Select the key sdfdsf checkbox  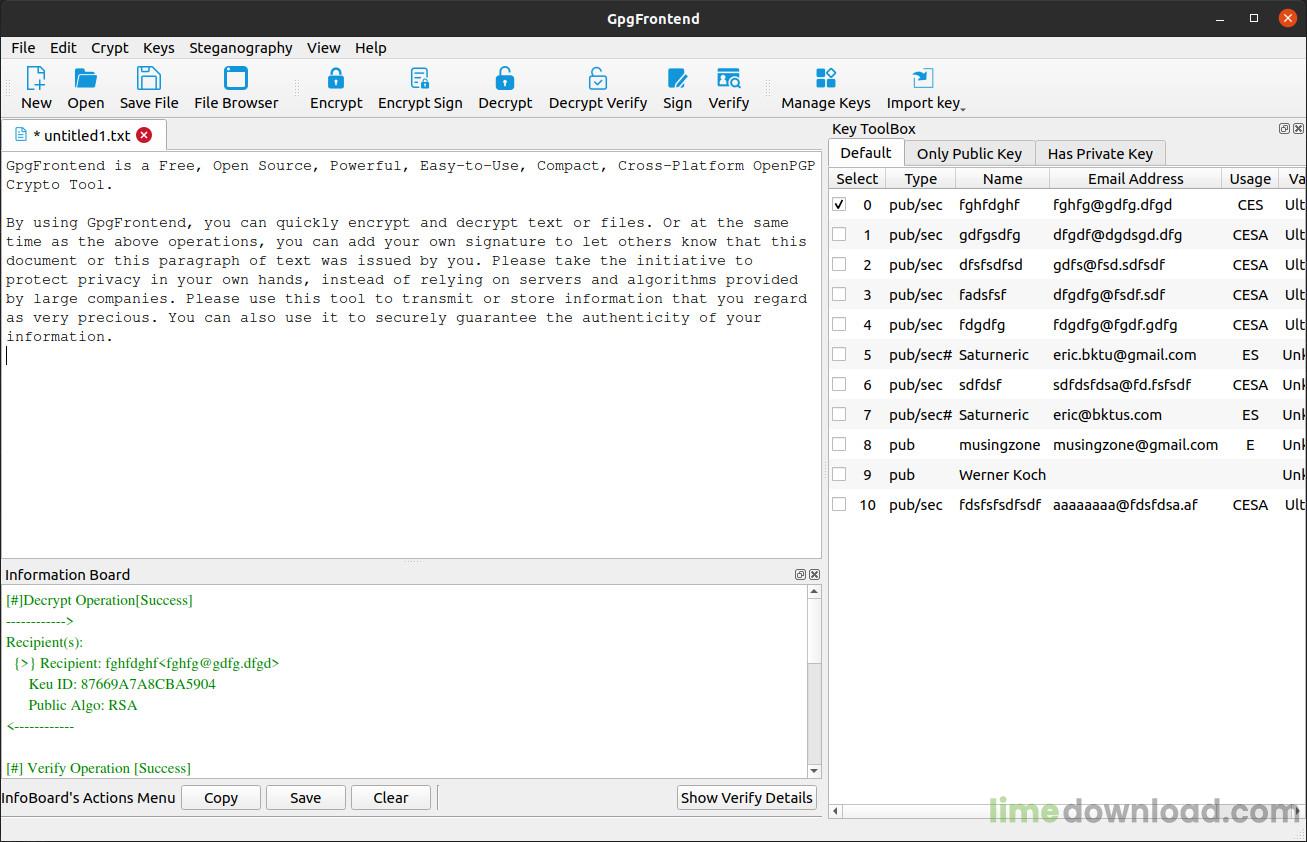tap(839, 384)
